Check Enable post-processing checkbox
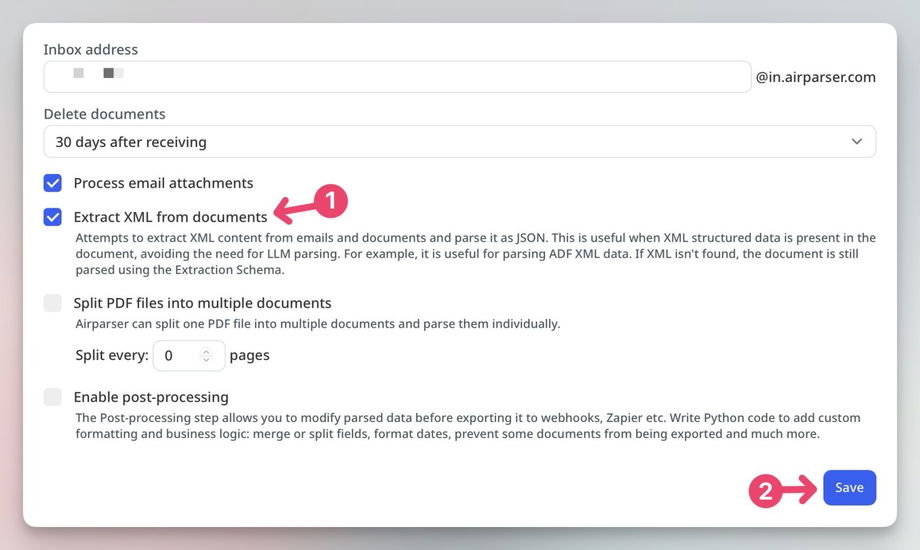 coord(53,397)
